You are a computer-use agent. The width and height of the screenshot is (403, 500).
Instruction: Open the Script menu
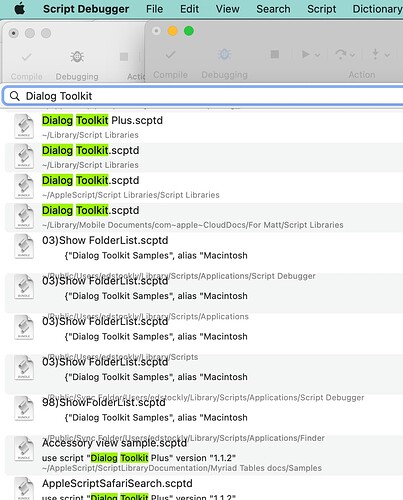pos(321,9)
